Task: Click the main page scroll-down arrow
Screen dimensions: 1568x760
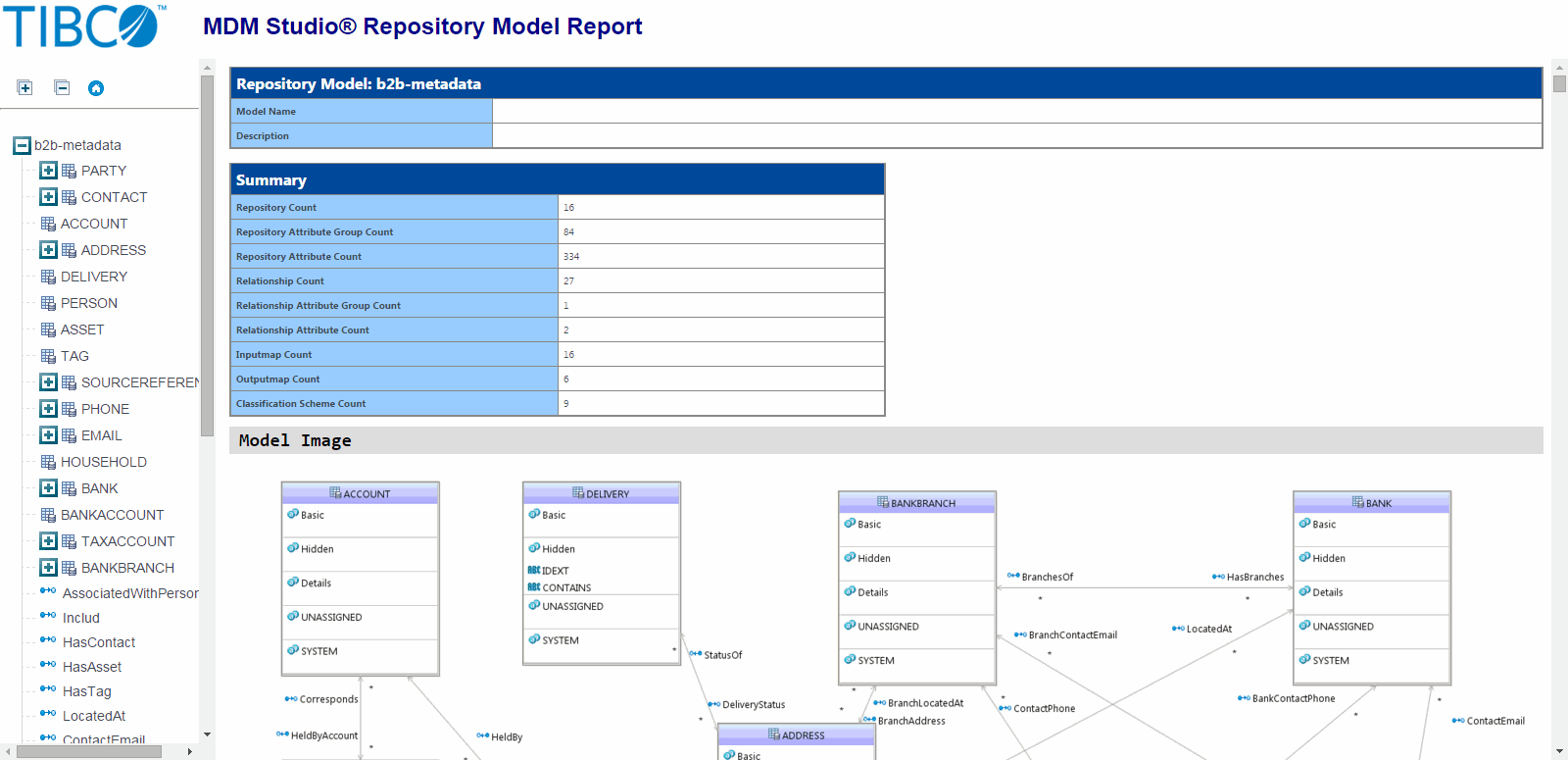Action: coord(1559,751)
